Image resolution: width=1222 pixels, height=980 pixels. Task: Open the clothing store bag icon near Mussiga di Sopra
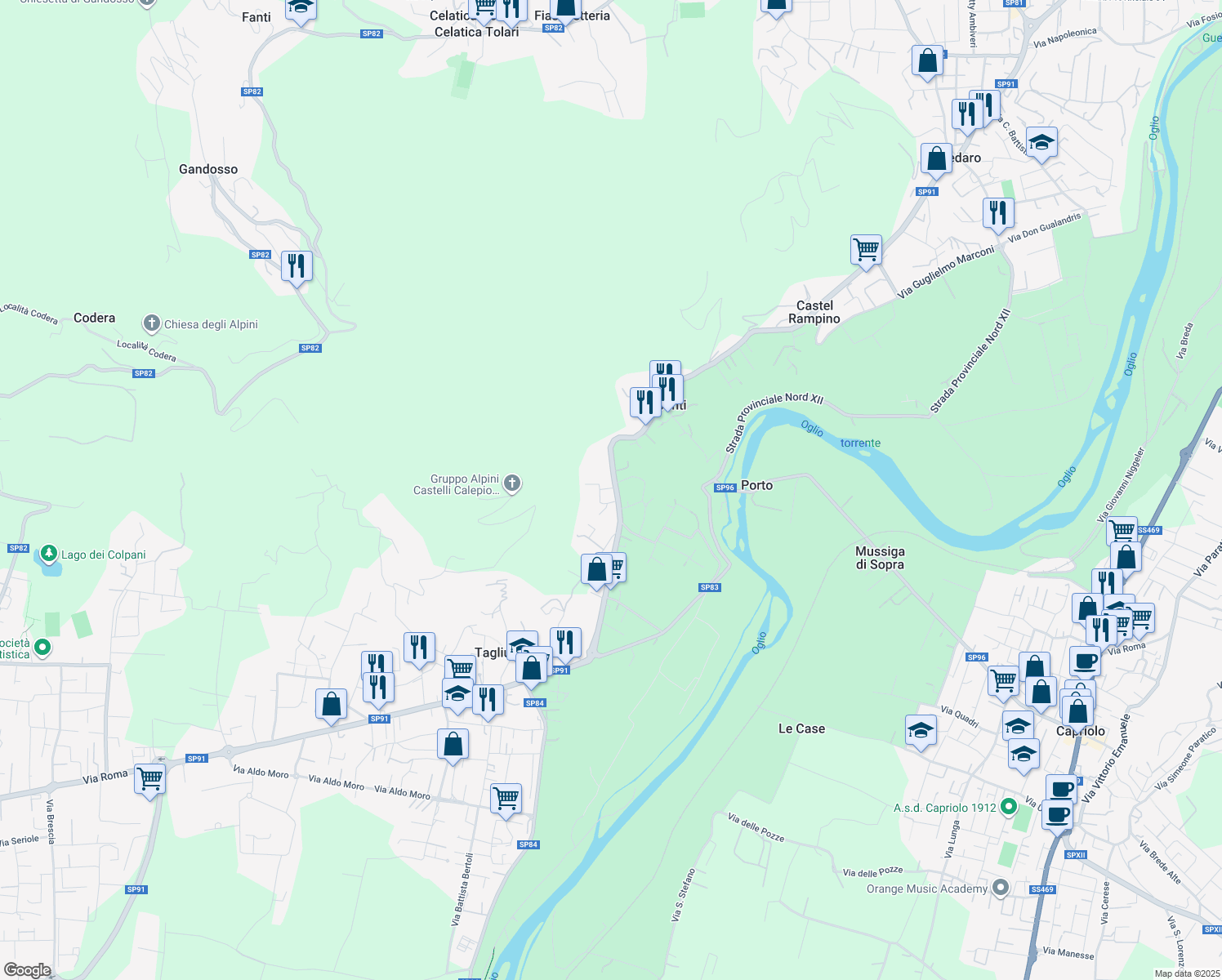pos(1126,557)
